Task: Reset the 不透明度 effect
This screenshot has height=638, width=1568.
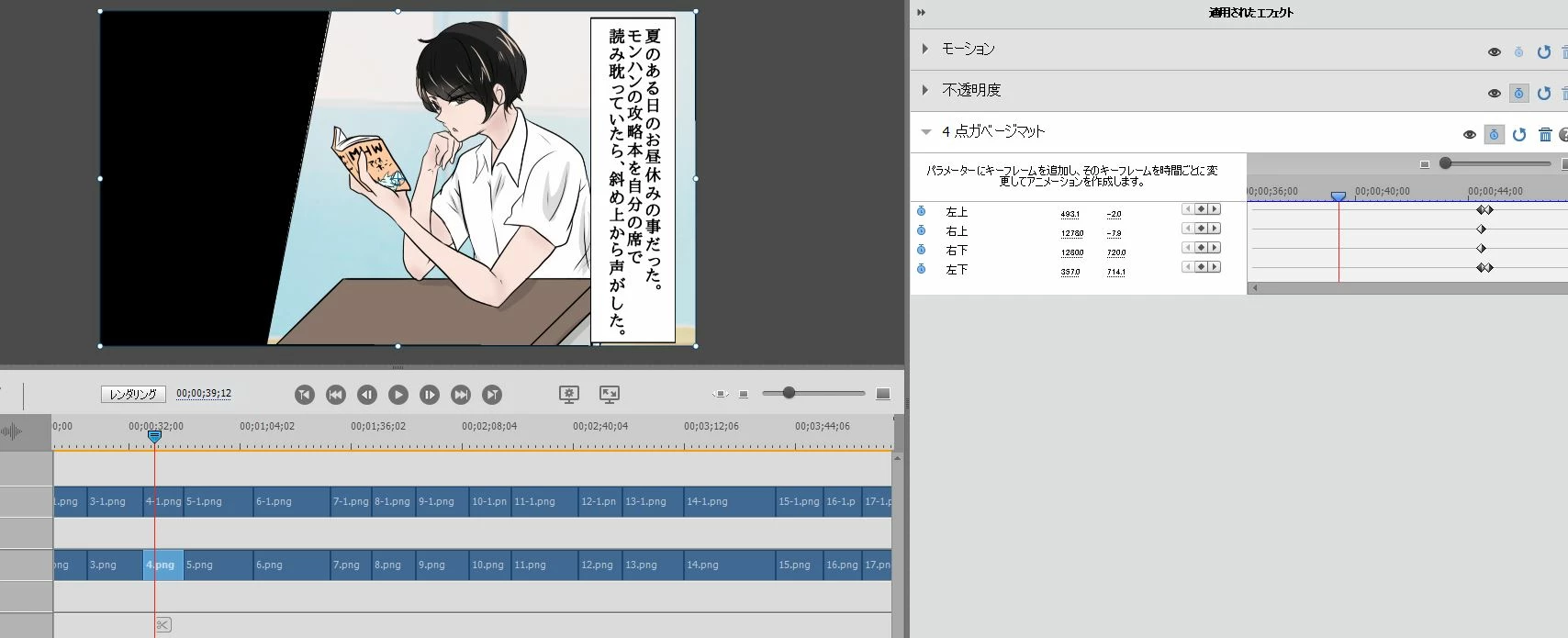Action: (1544, 94)
